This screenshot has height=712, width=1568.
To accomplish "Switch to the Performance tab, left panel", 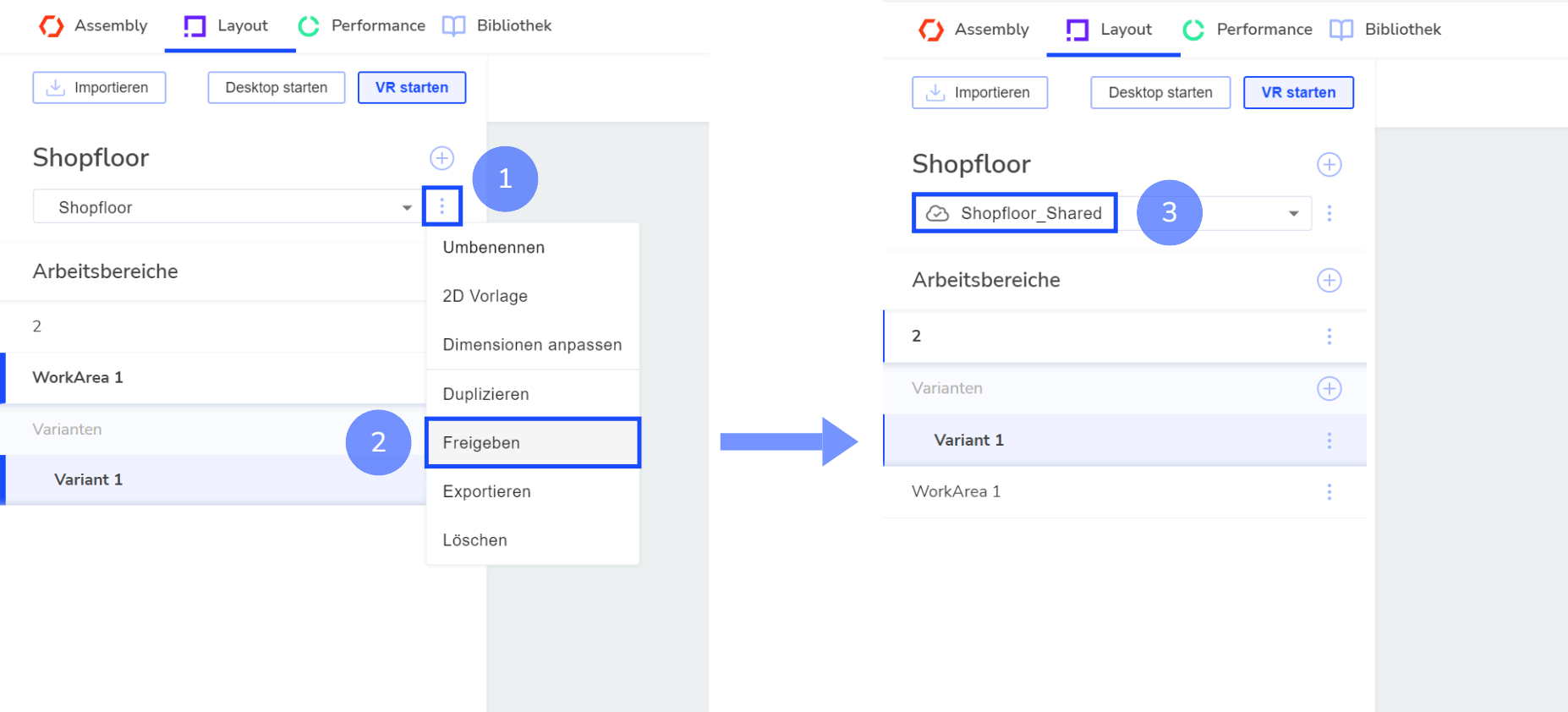I will [362, 26].
